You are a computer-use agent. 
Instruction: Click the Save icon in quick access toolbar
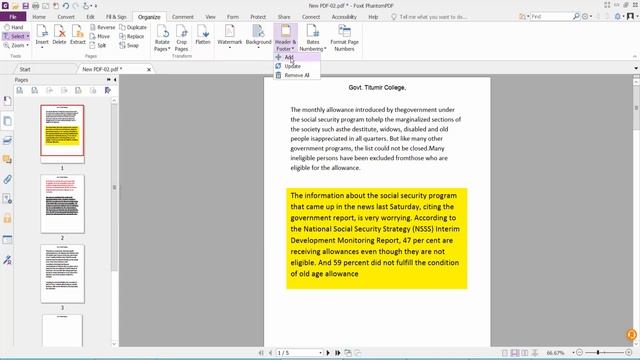coord(25,6)
